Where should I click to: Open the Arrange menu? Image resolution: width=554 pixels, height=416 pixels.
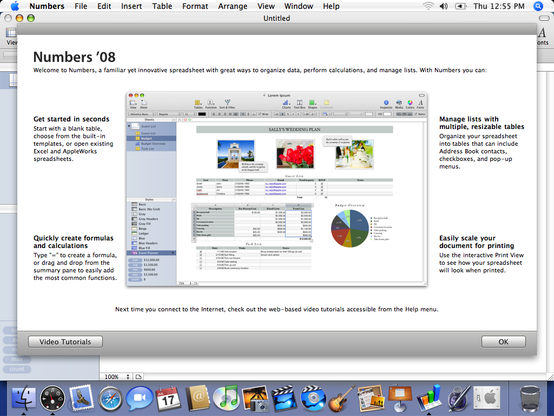(232, 6)
